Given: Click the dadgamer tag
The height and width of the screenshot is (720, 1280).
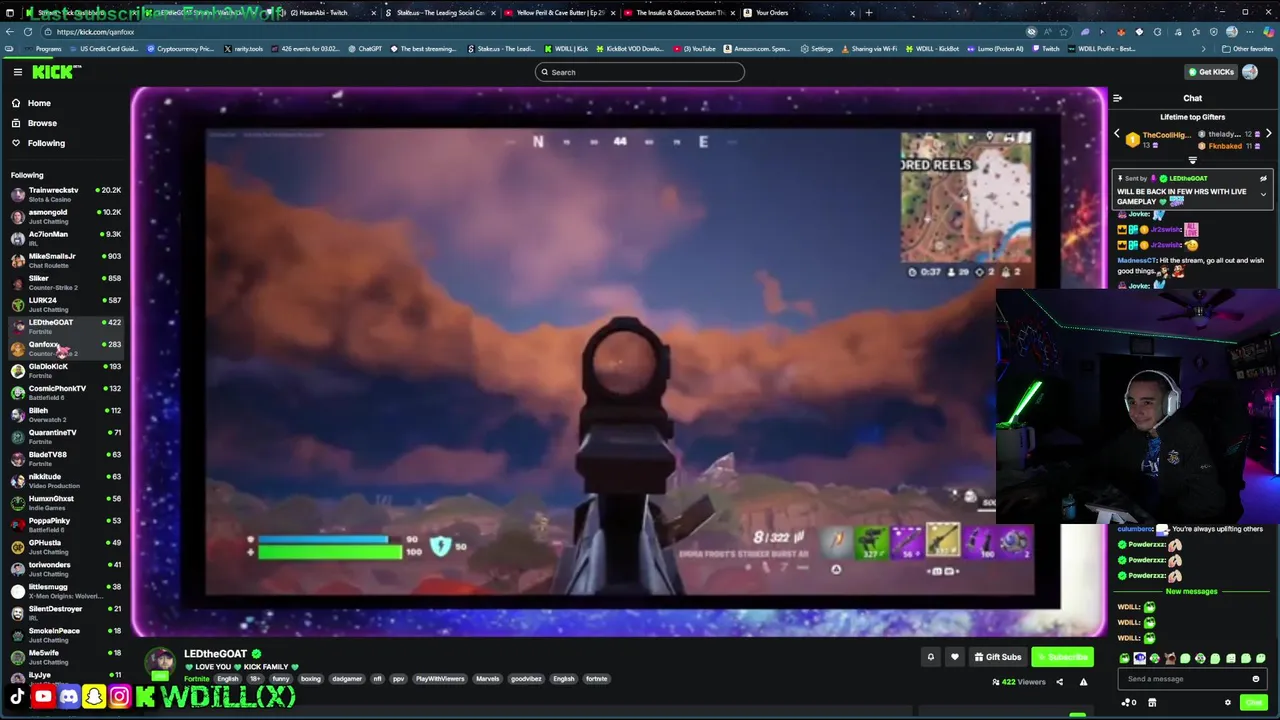Looking at the screenshot, I should click(x=347, y=679).
